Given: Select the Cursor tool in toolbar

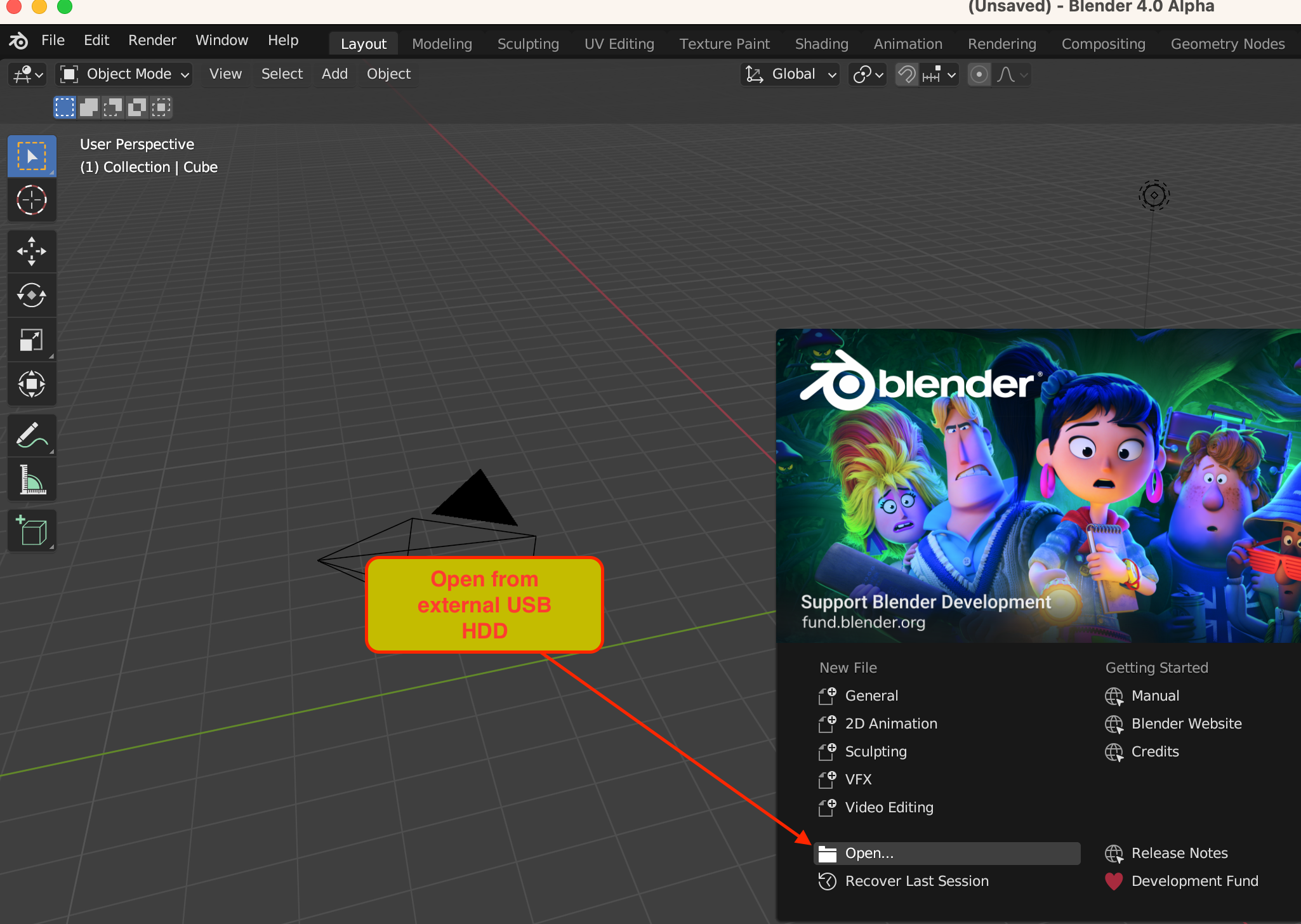Looking at the screenshot, I should point(31,201).
